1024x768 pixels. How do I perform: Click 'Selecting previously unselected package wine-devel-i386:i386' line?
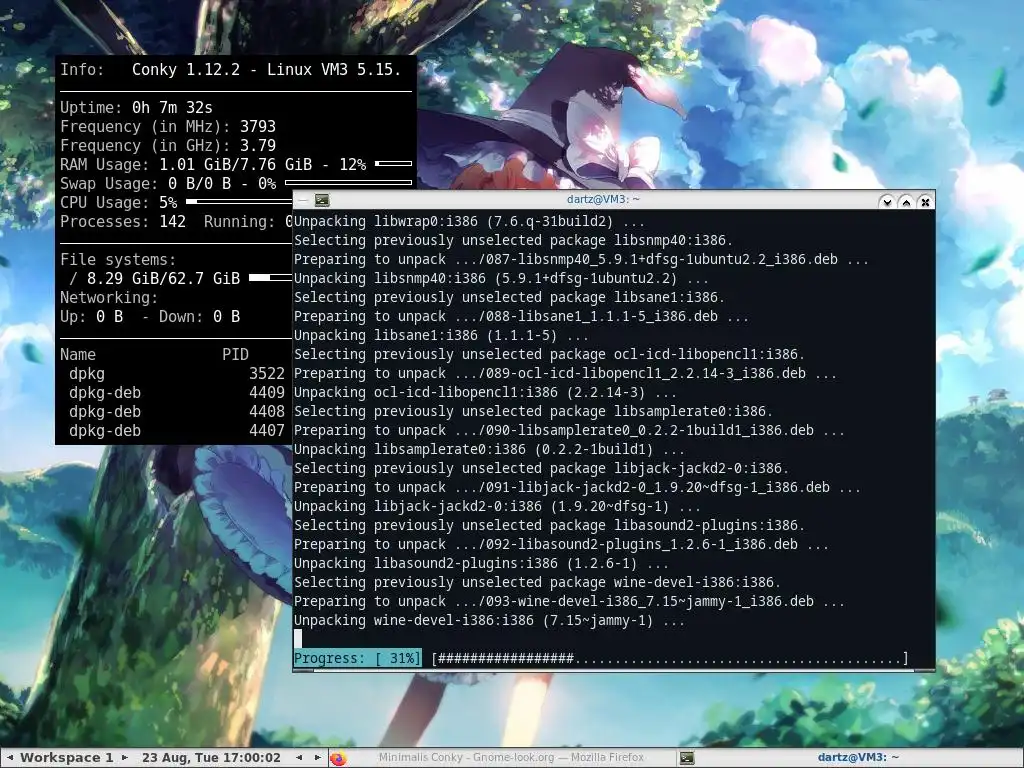click(537, 583)
